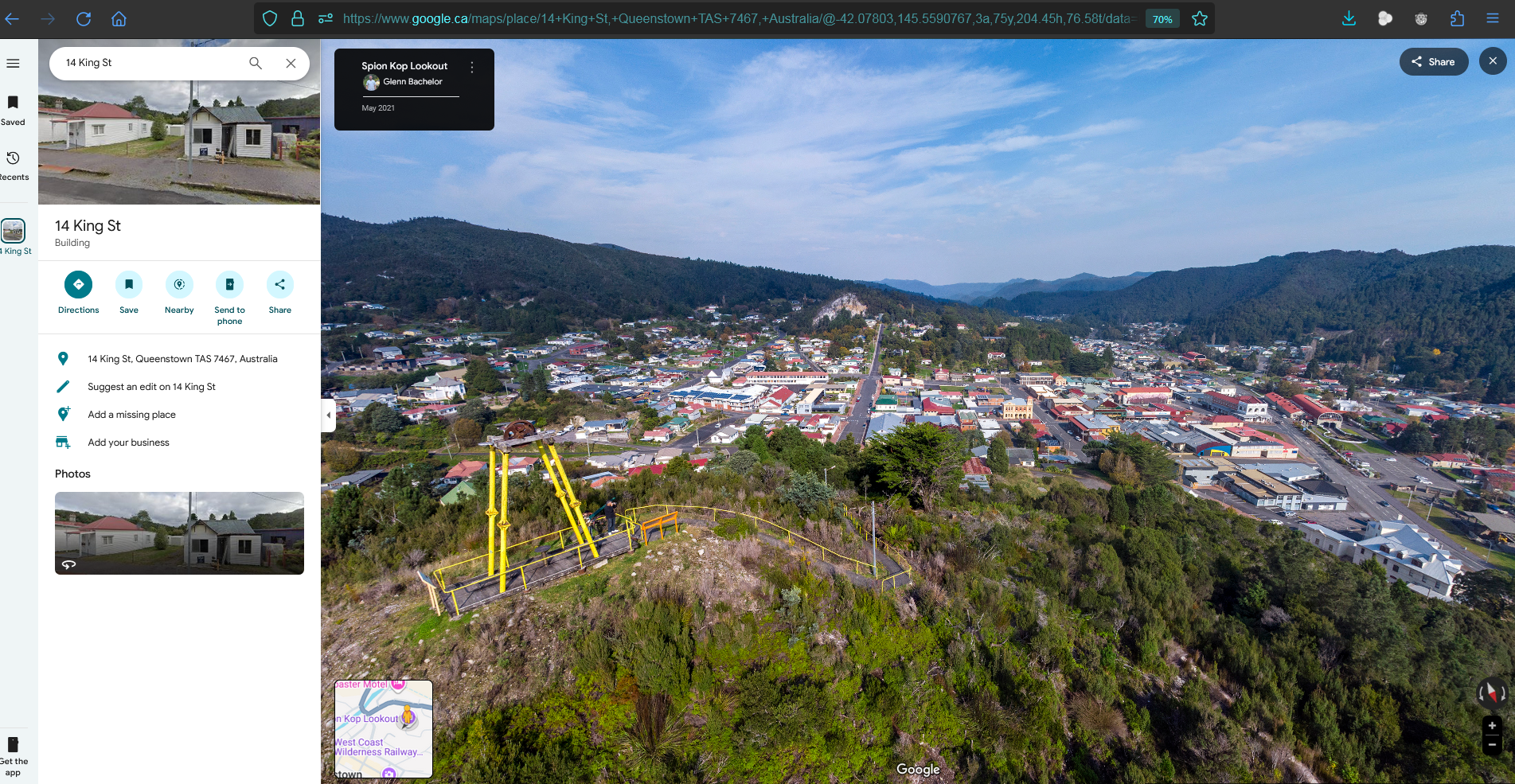Click Suggest an edit on 14 King St
This screenshot has width=1515, height=784.
[x=151, y=387]
